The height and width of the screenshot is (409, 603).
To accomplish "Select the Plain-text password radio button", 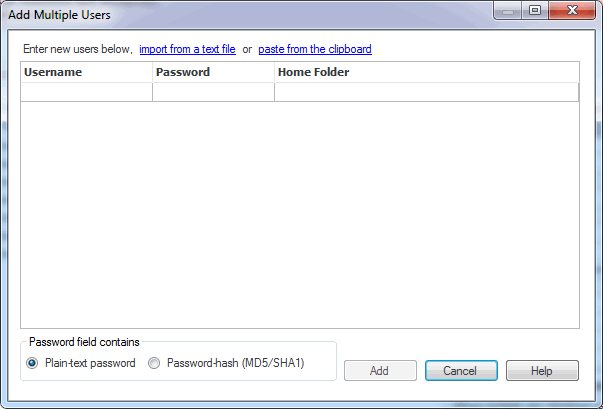I will [x=33, y=363].
